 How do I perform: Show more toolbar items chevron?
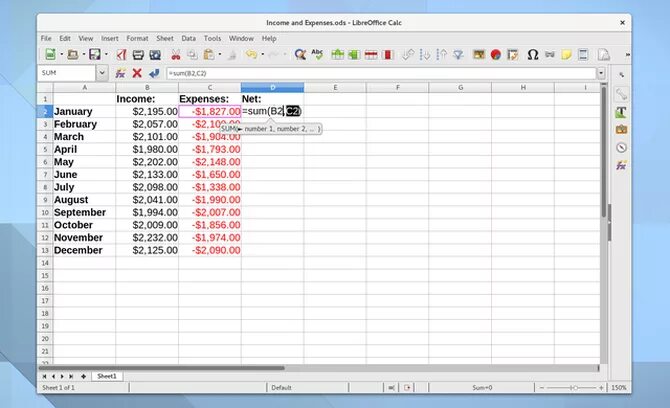627,55
